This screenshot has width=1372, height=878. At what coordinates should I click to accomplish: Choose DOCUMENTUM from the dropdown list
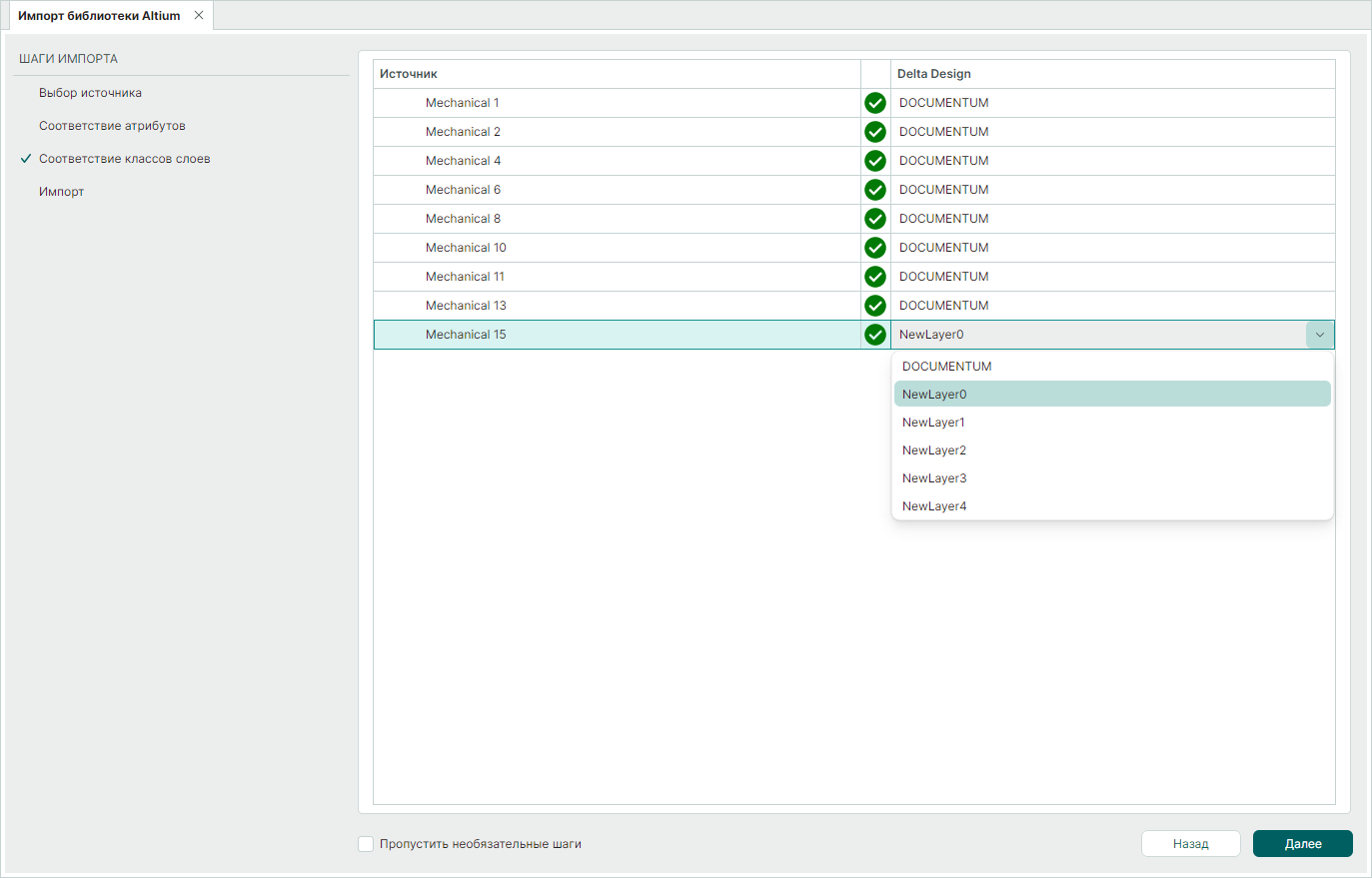tap(946, 367)
